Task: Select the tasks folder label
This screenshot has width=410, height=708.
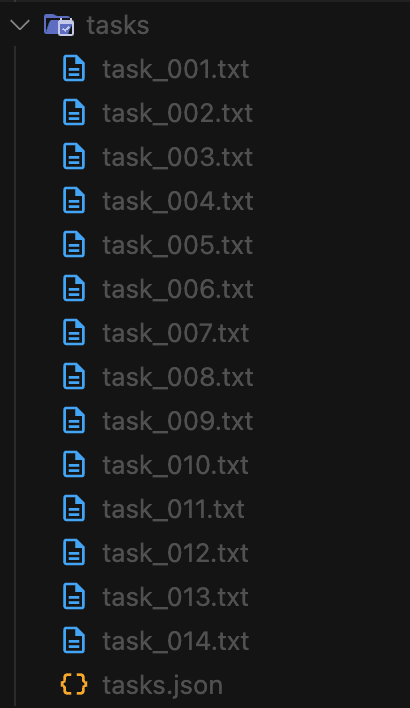Action: pyautogui.click(x=118, y=25)
